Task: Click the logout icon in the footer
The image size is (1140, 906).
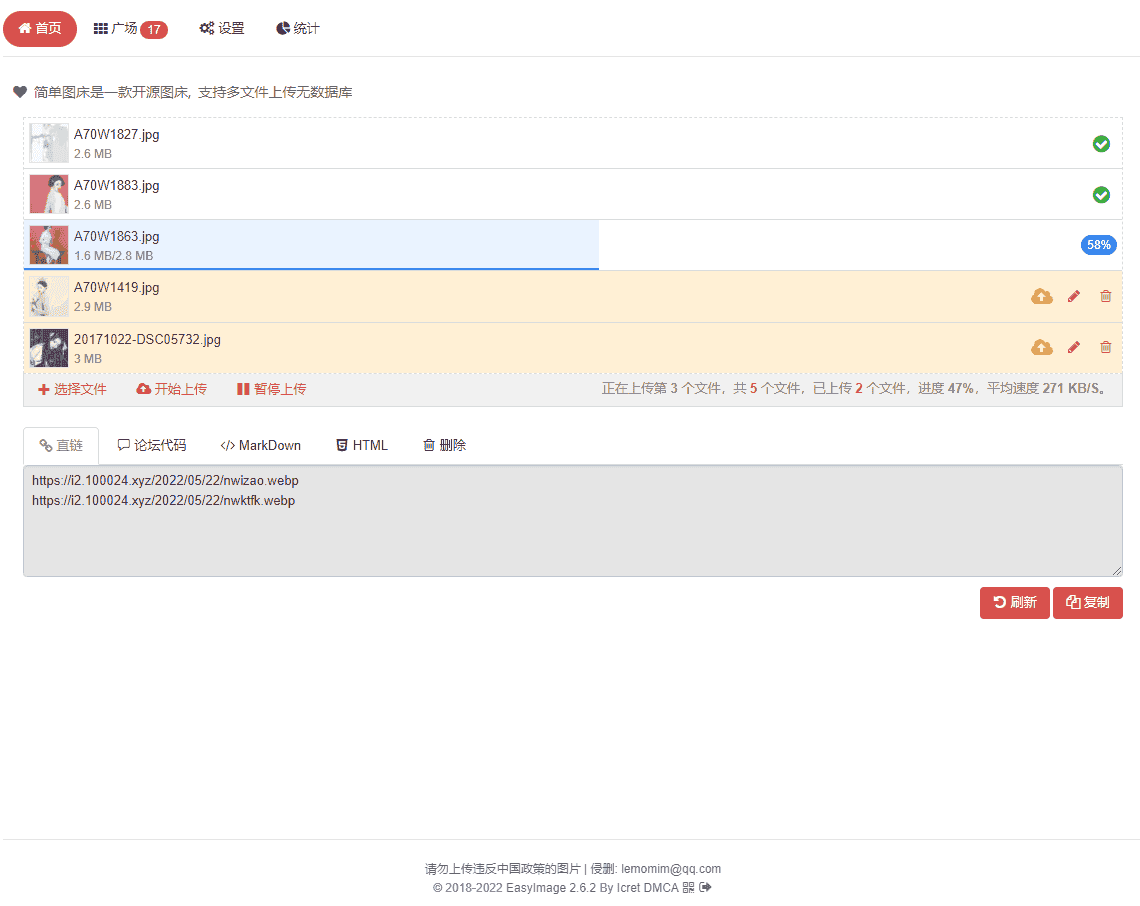Action: pos(705,887)
